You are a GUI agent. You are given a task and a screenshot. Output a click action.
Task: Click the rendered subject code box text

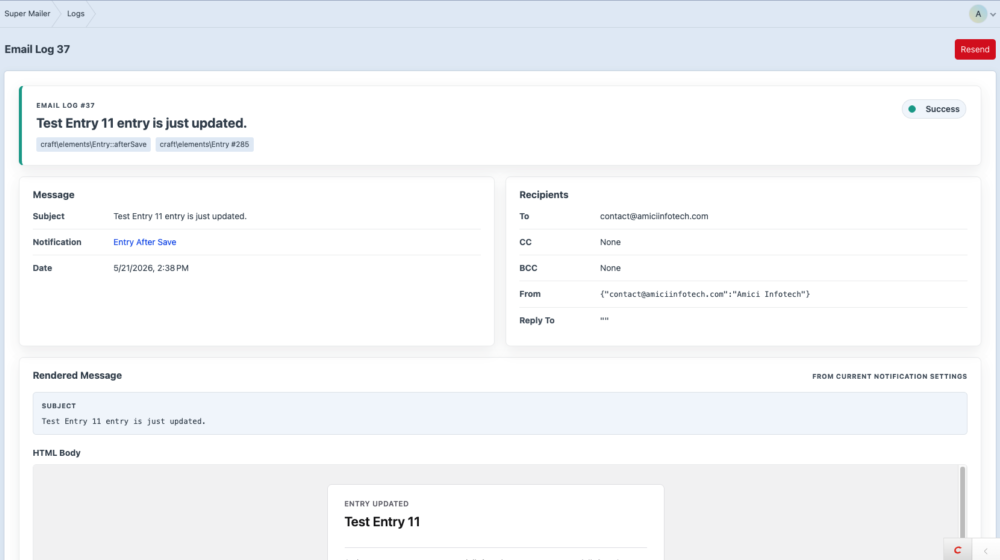point(124,421)
